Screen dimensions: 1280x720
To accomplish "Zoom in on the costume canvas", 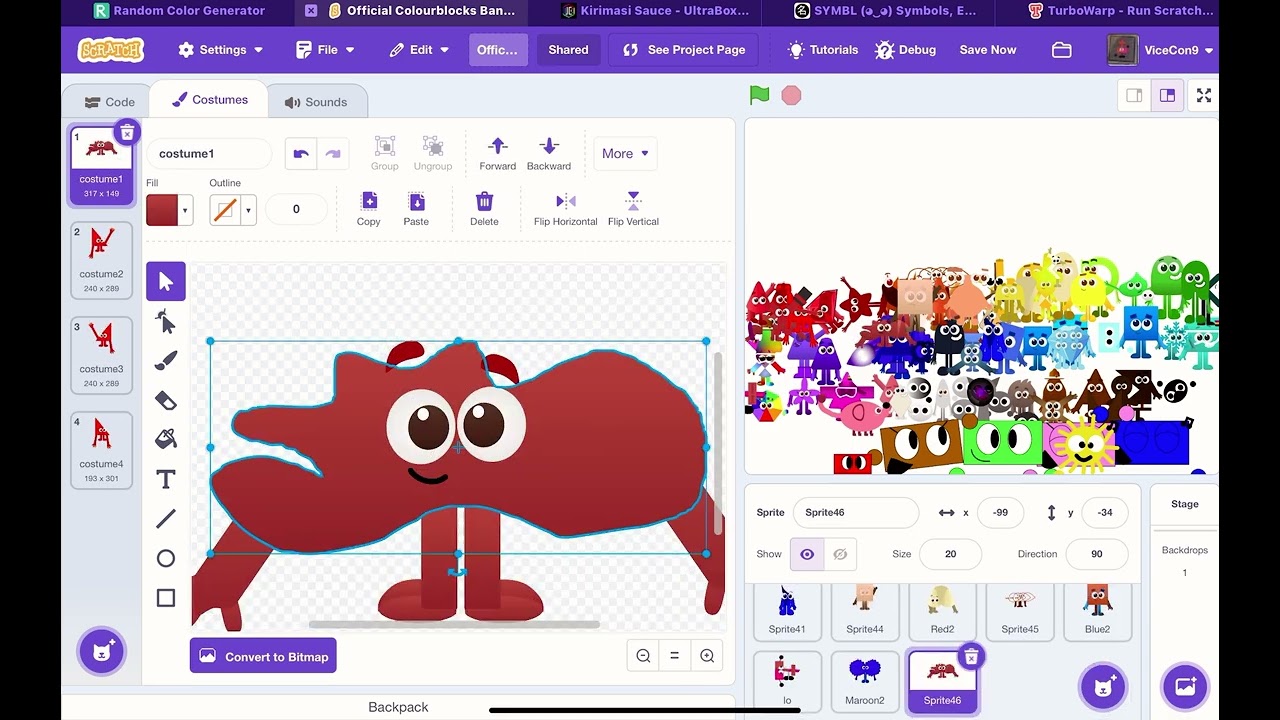I will point(707,656).
